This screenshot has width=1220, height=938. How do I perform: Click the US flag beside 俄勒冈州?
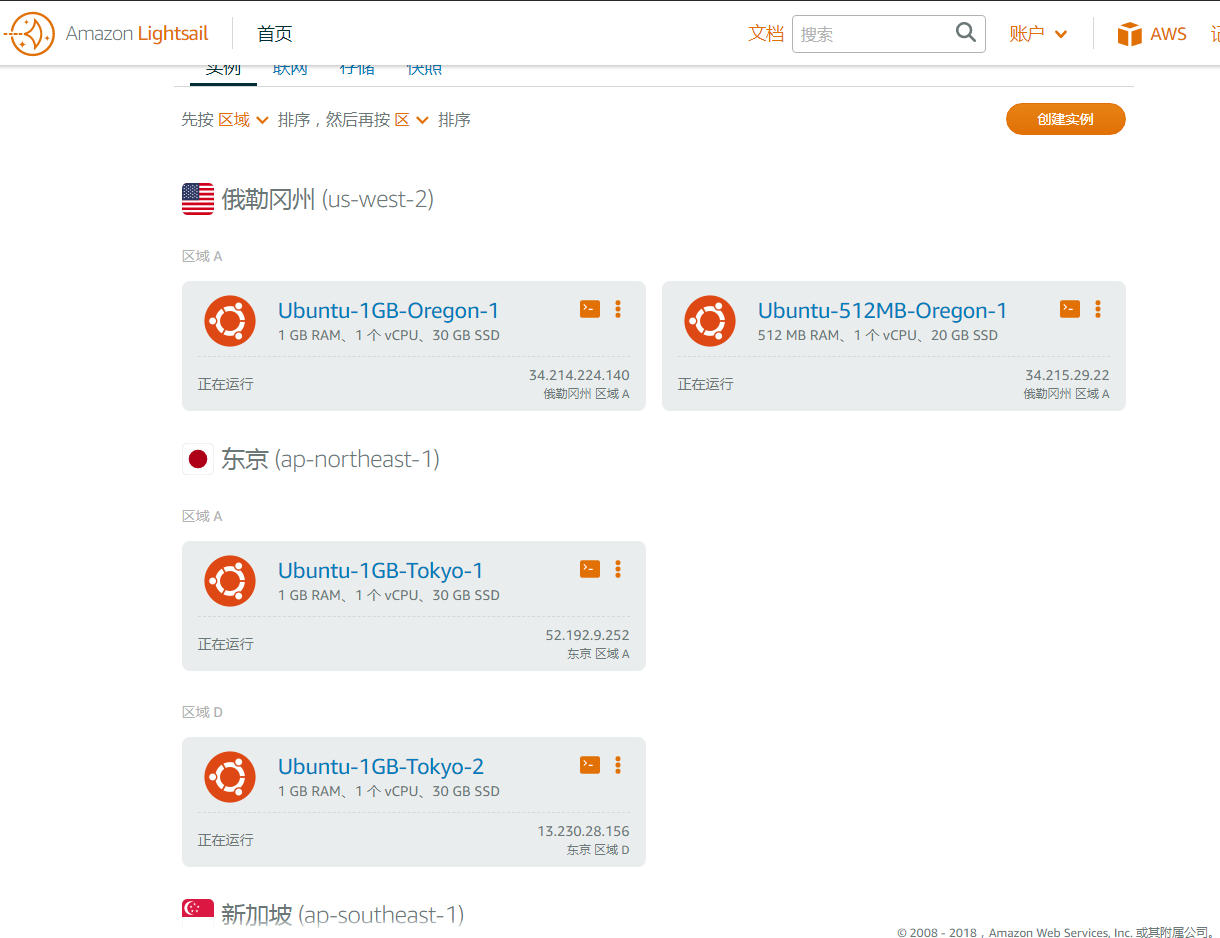(198, 199)
